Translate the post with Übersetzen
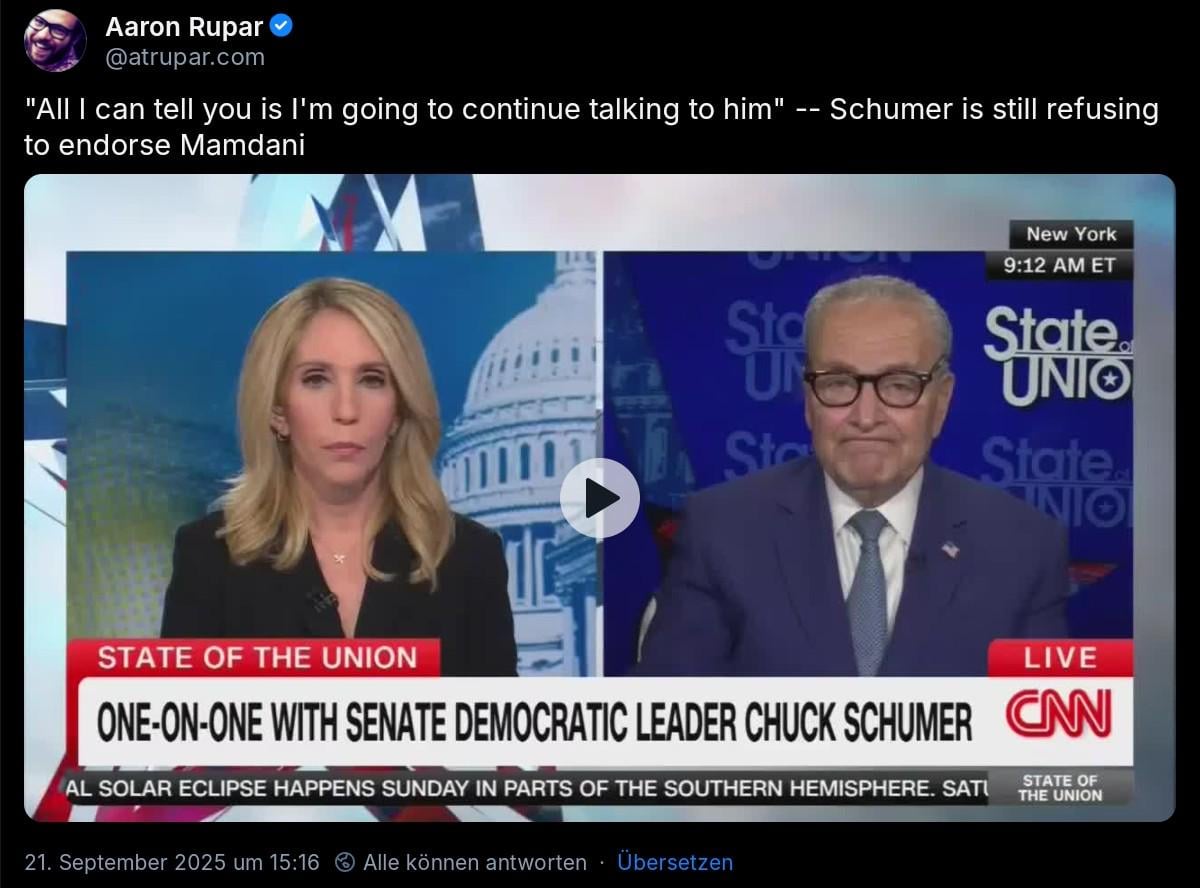Image resolution: width=1200 pixels, height=888 pixels. pyautogui.click(x=675, y=862)
